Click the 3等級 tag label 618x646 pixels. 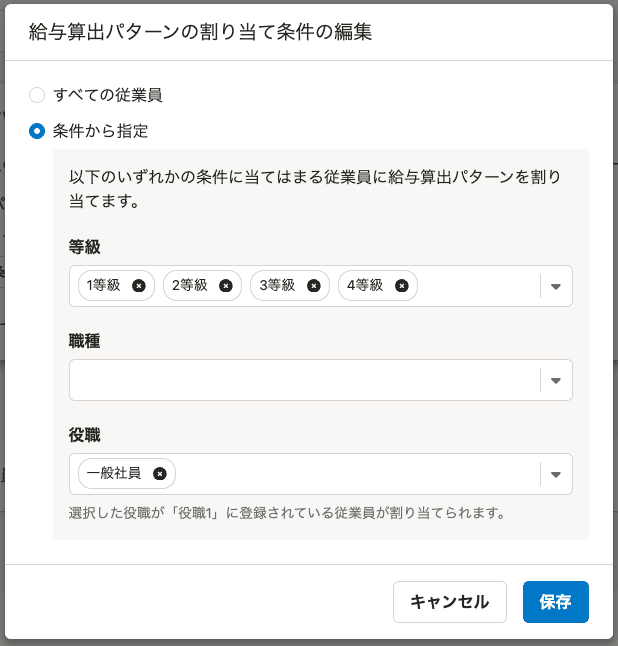[277, 285]
